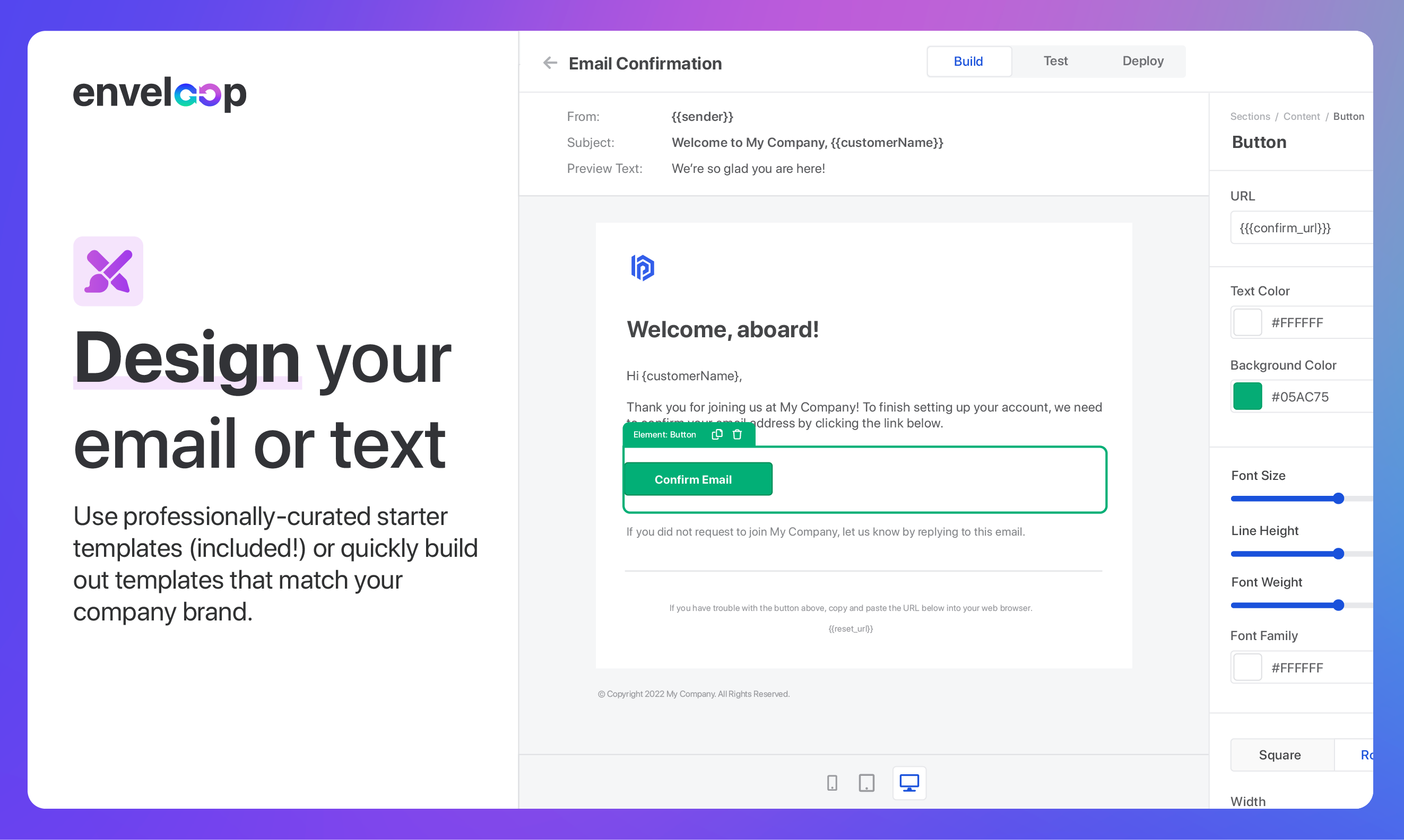
Task: Select the desktop preview icon
Action: click(x=908, y=783)
